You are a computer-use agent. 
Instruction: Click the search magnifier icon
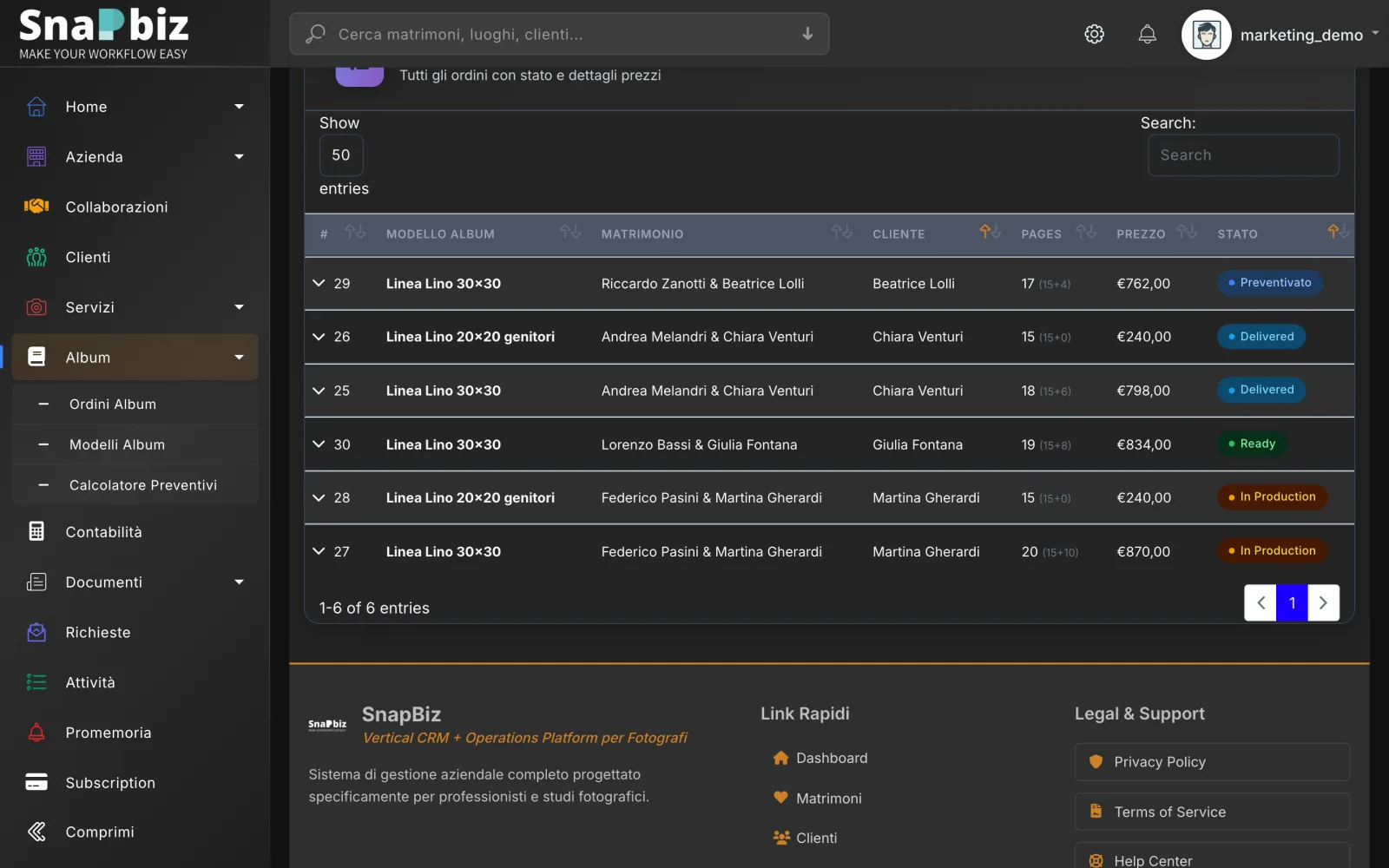[x=315, y=34]
